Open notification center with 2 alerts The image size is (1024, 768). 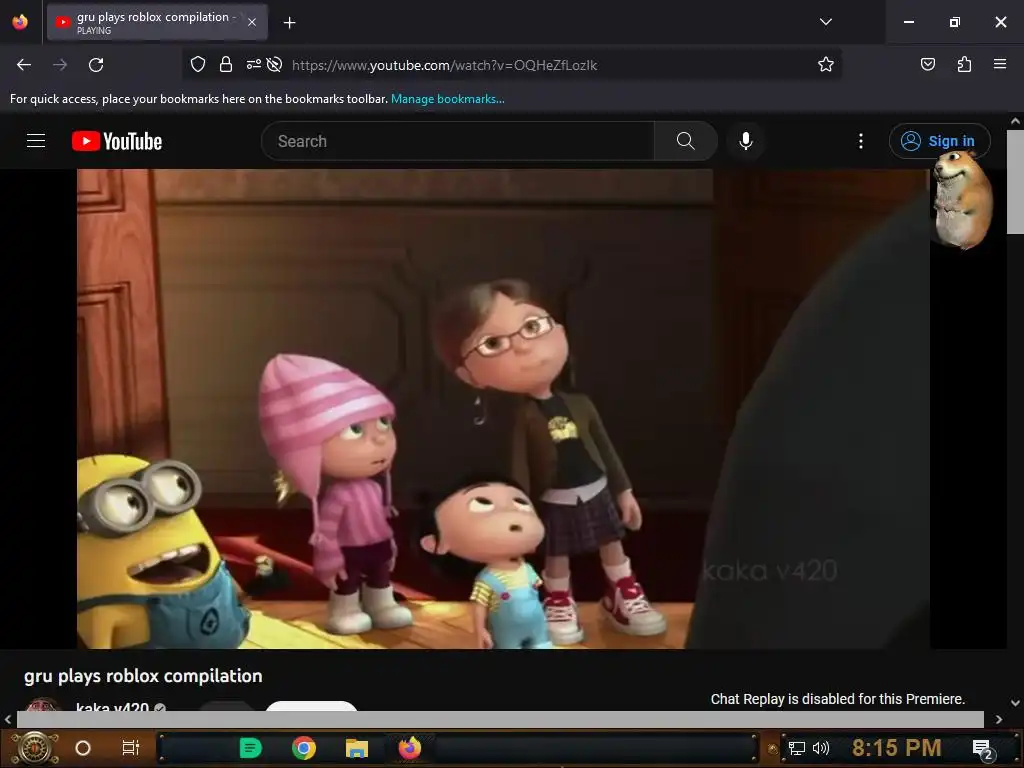tap(983, 749)
